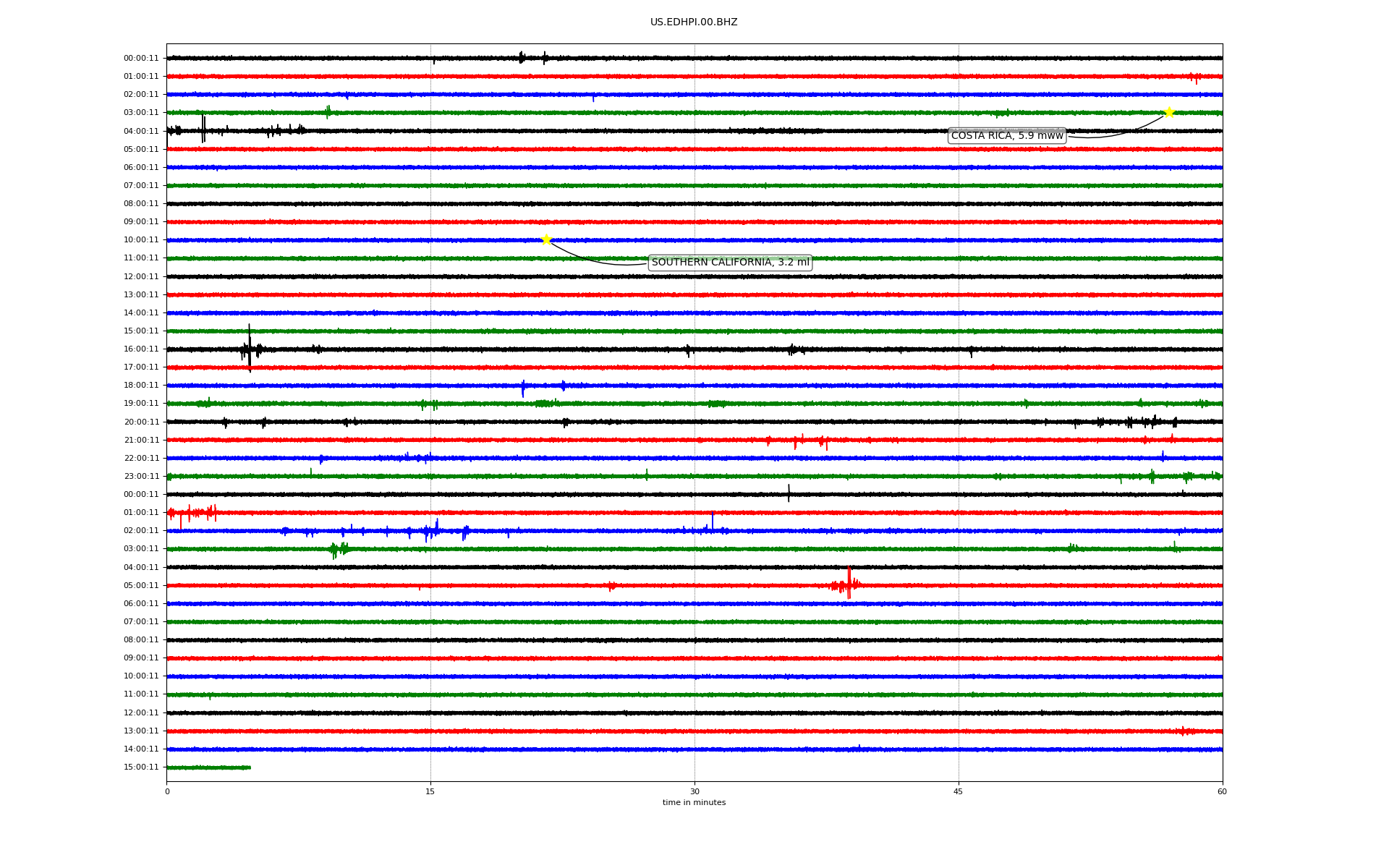Click the first 10:00:11 row label
The image size is (1389, 868).
tap(141, 239)
